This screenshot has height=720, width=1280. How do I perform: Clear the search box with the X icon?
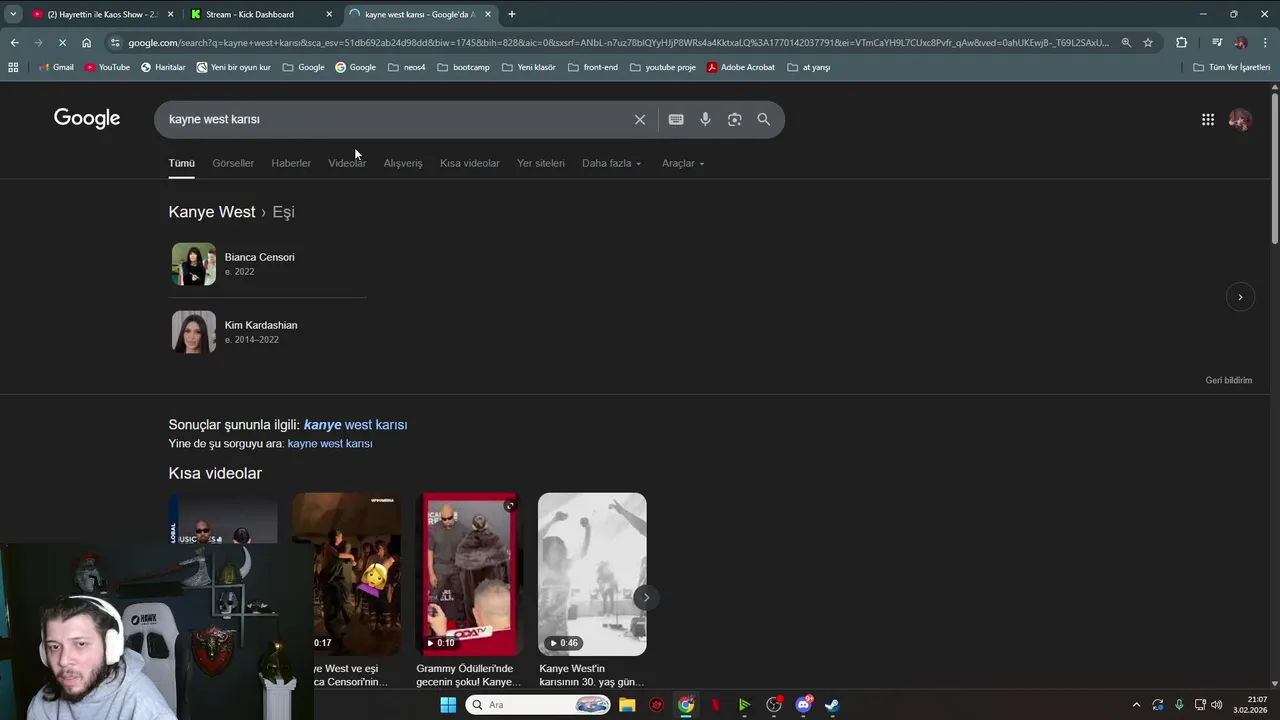tap(640, 119)
